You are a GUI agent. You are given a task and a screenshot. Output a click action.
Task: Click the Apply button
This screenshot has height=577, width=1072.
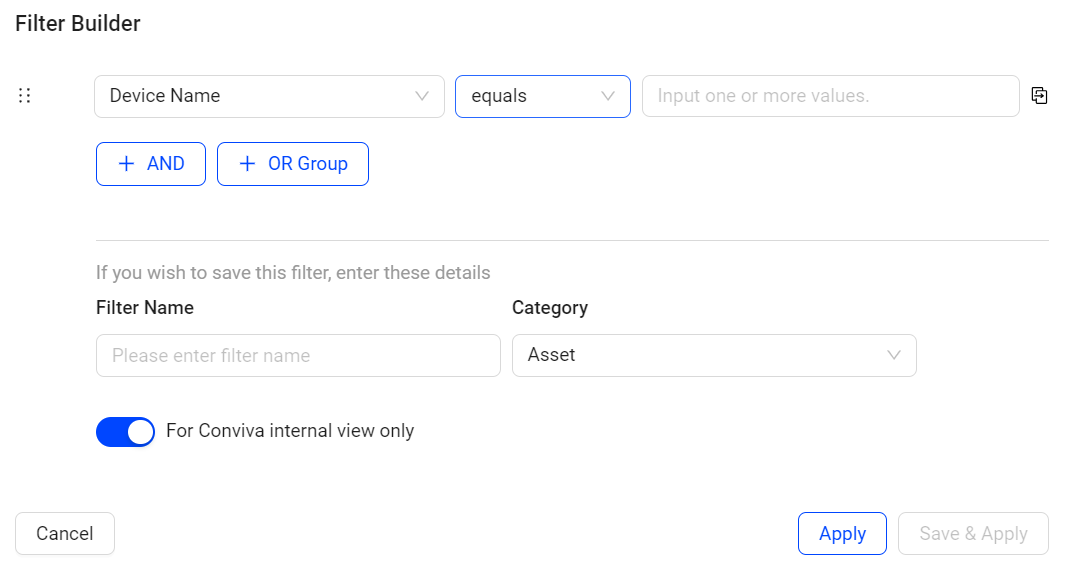(842, 533)
